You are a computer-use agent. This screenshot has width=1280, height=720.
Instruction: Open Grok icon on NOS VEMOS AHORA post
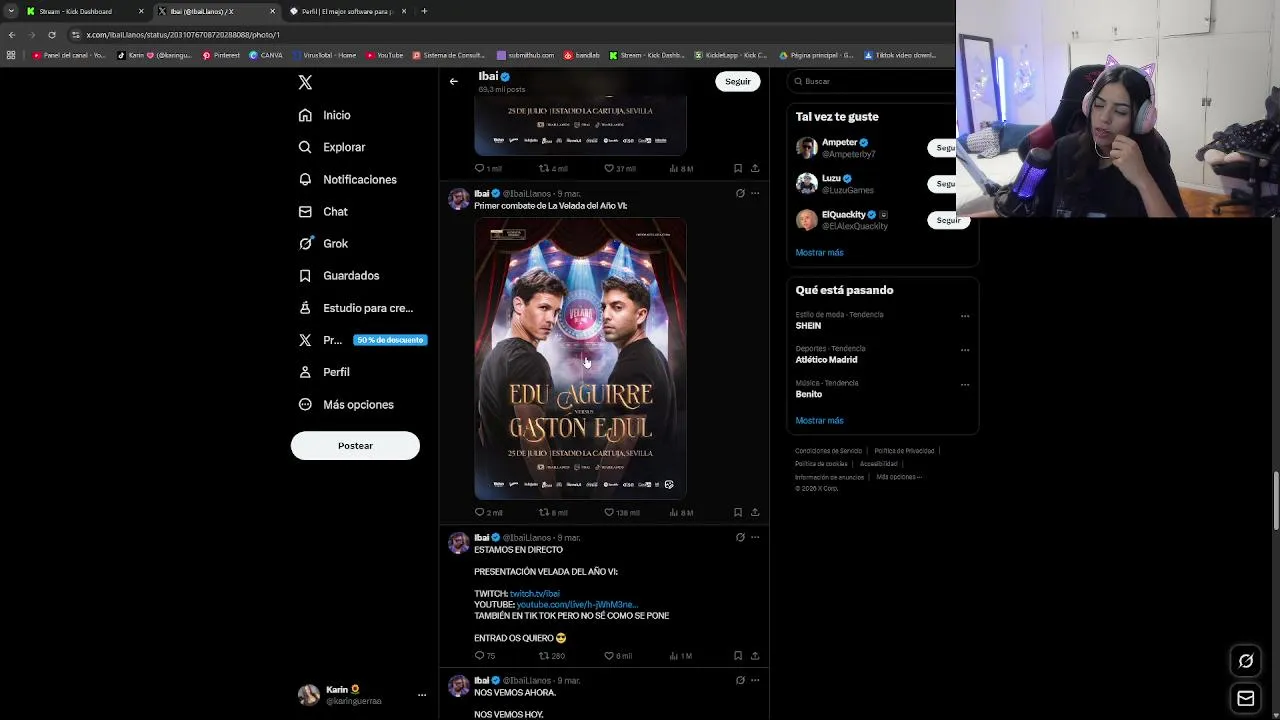[740, 680]
